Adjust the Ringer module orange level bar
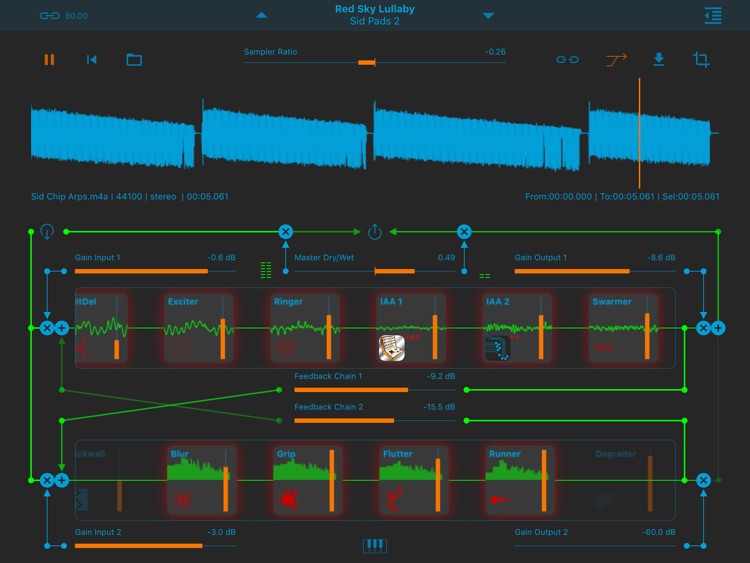 click(329, 337)
